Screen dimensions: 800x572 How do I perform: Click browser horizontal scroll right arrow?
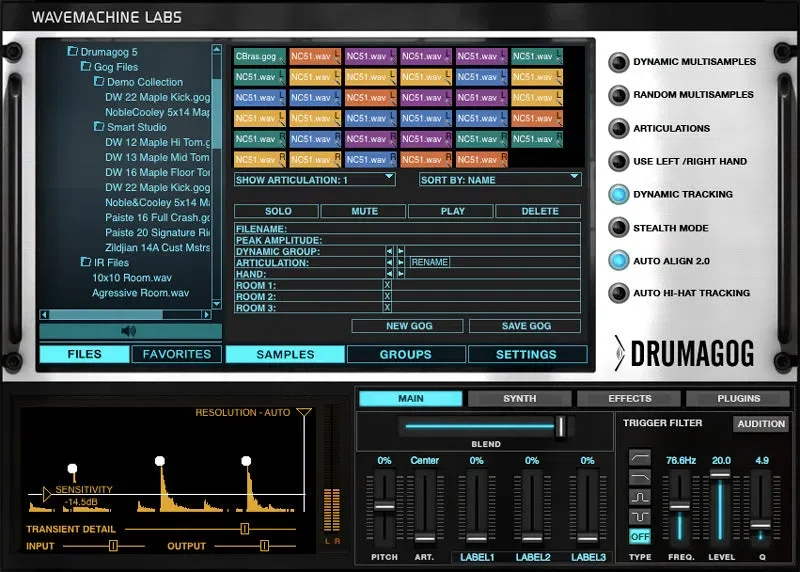click(206, 315)
